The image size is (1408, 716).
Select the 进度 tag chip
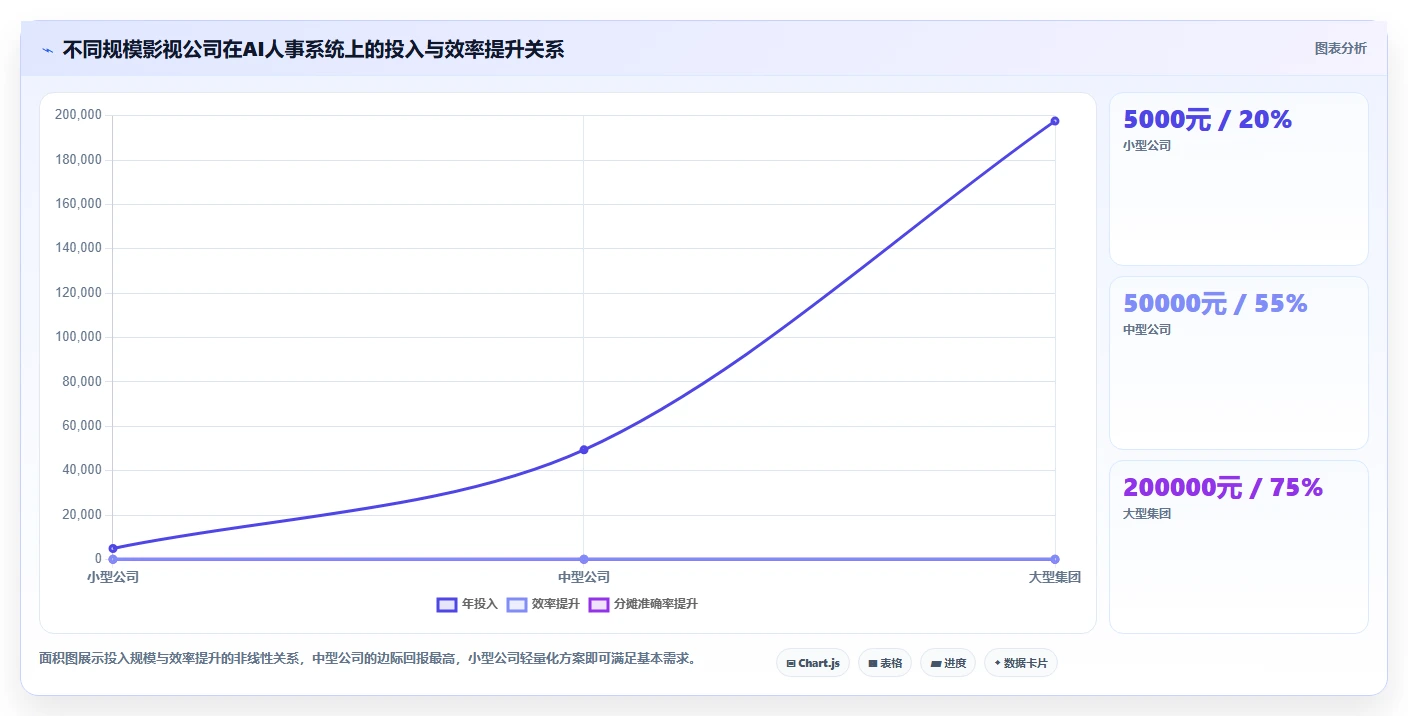(x=948, y=663)
